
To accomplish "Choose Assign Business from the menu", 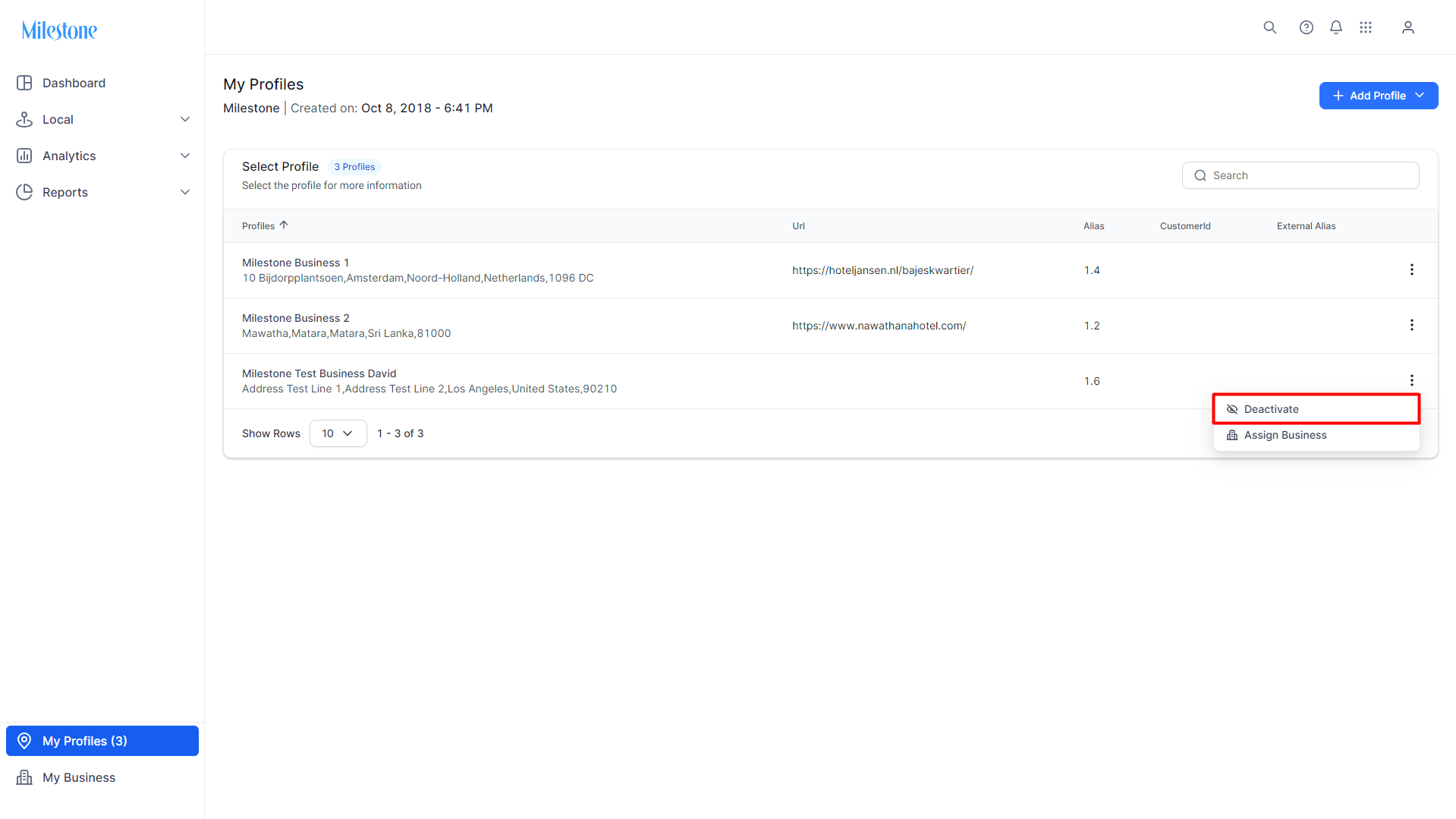I will point(1316,435).
